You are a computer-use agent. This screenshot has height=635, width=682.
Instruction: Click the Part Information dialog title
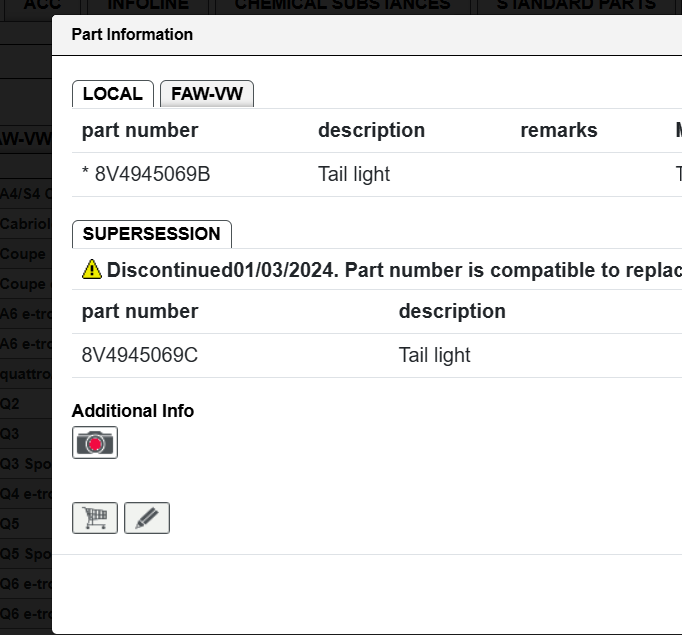(x=132, y=34)
